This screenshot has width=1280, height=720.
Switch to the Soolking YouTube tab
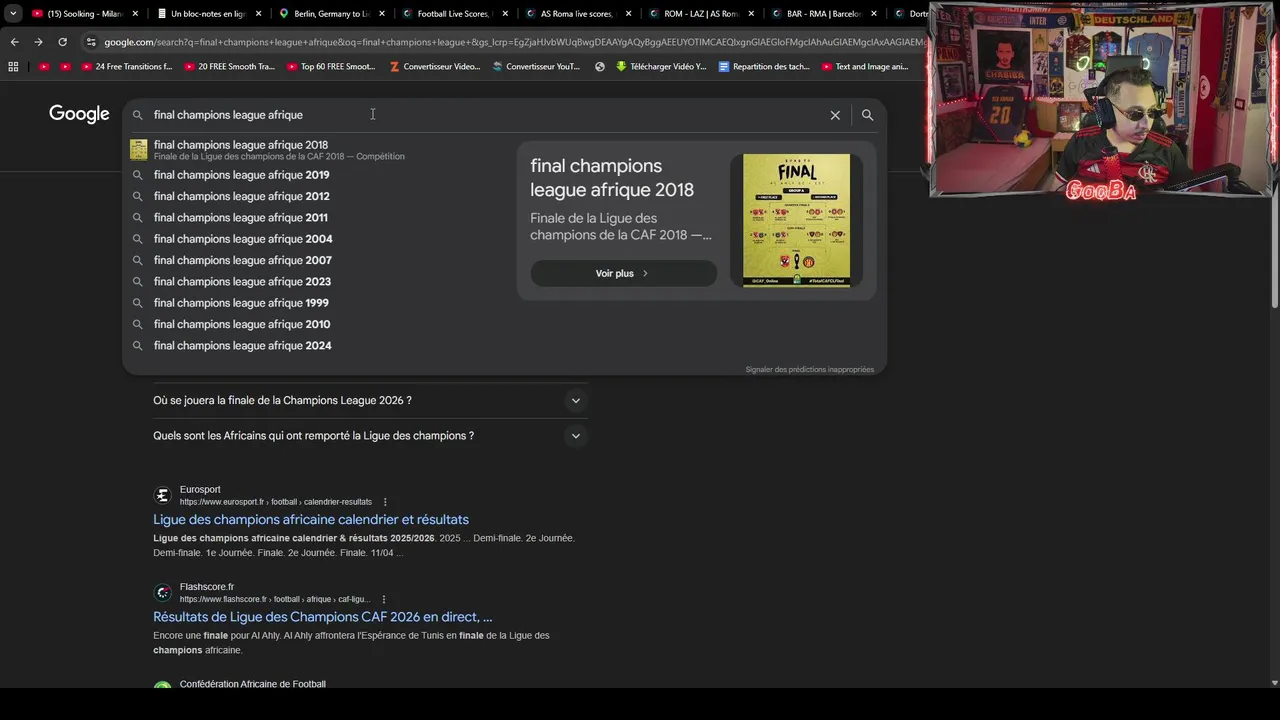(x=84, y=14)
